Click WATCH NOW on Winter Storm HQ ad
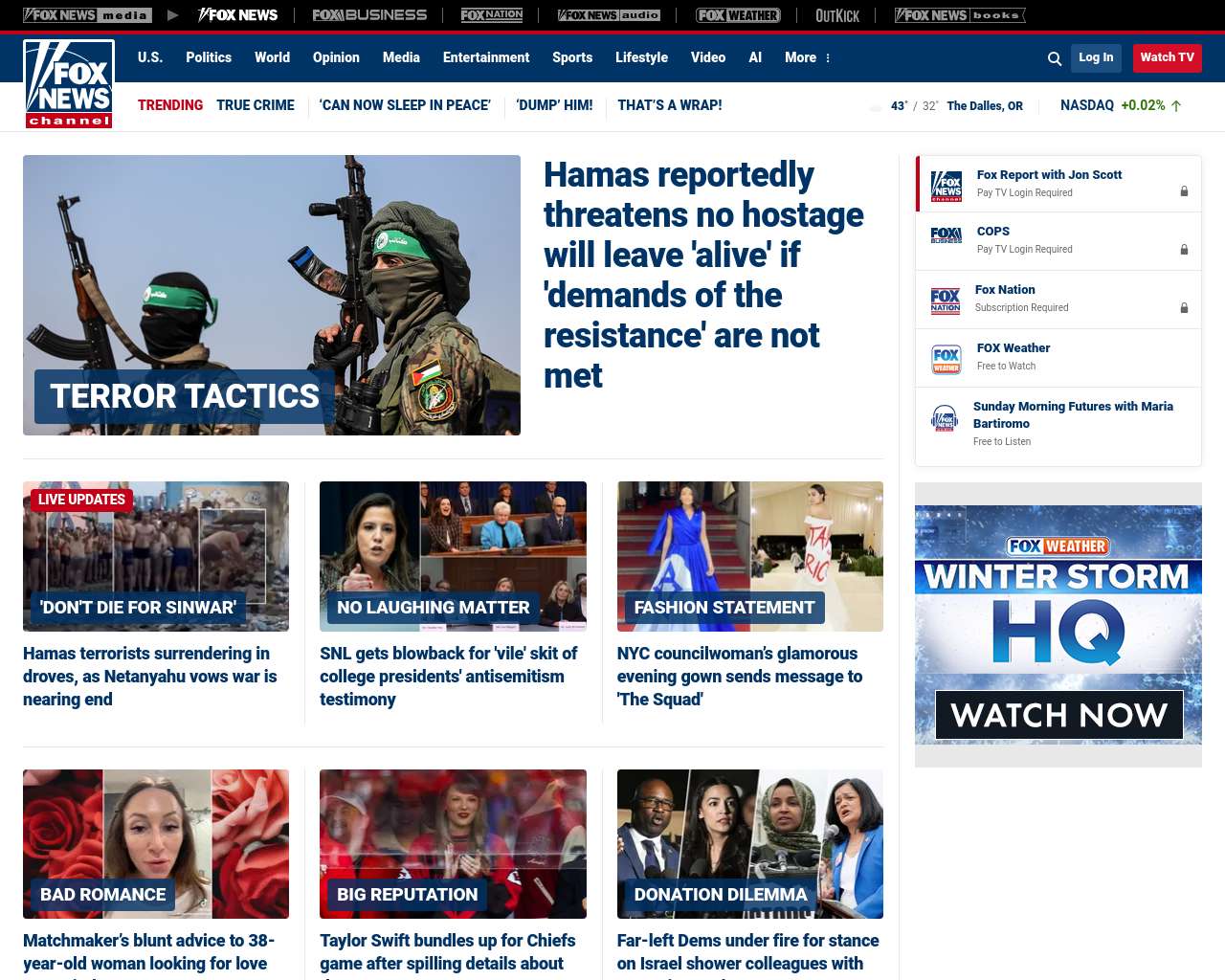Image resolution: width=1225 pixels, height=980 pixels. (x=1058, y=715)
